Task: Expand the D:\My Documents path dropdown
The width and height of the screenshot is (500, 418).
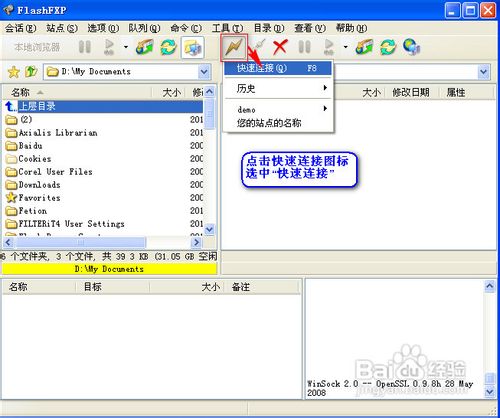Action: [204, 72]
